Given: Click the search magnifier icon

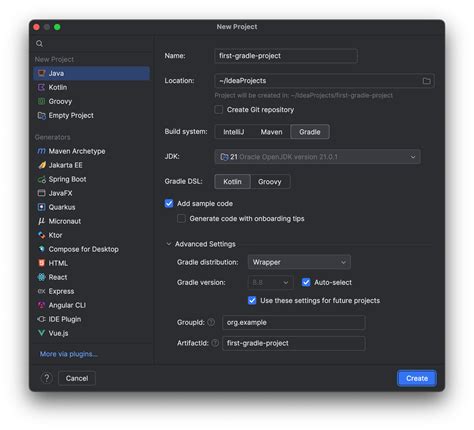Looking at the screenshot, I should (39, 44).
